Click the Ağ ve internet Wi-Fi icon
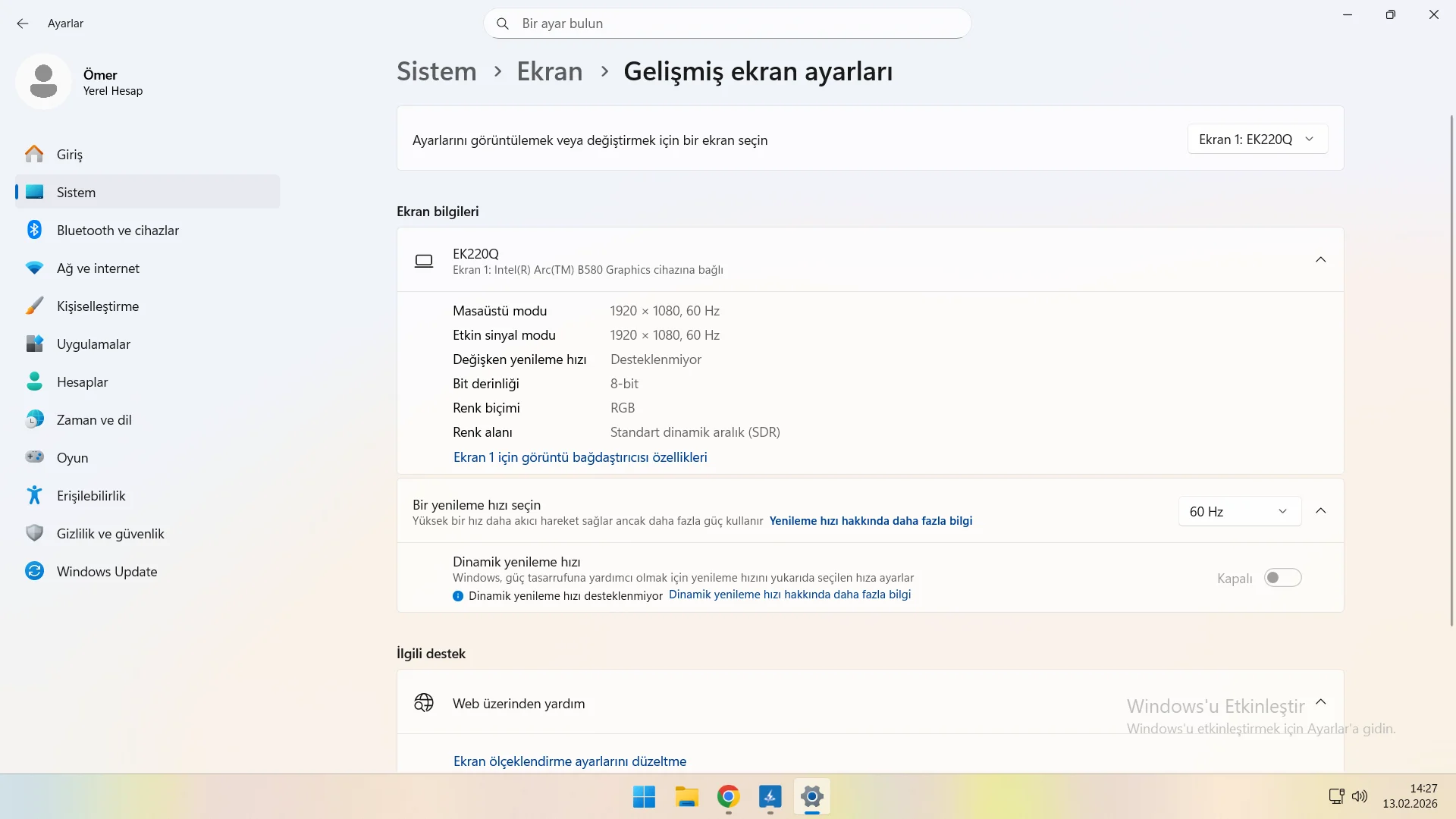Image resolution: width=1456 pixels, height=819 pixels. tap(34, 268)
